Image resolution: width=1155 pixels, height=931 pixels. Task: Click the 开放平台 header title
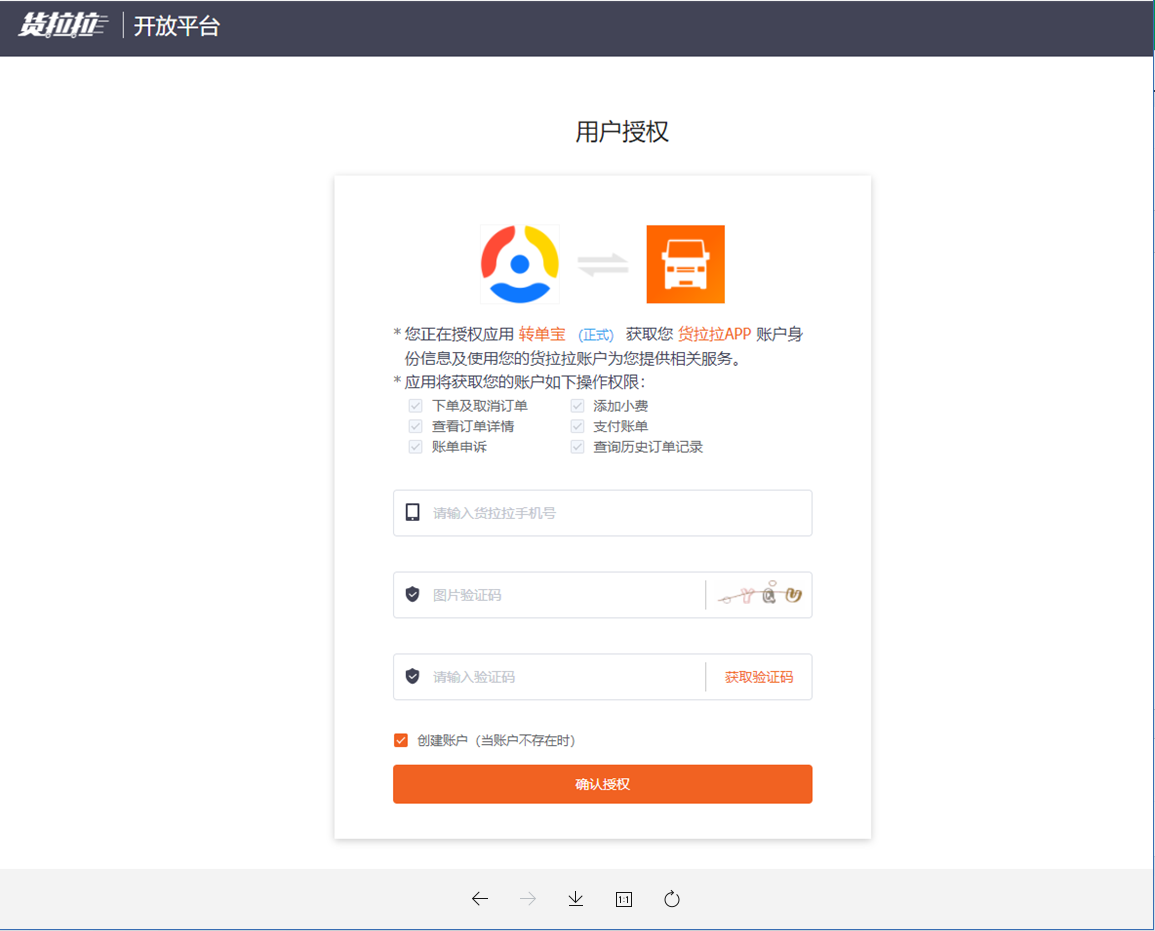tap(177, 26)
